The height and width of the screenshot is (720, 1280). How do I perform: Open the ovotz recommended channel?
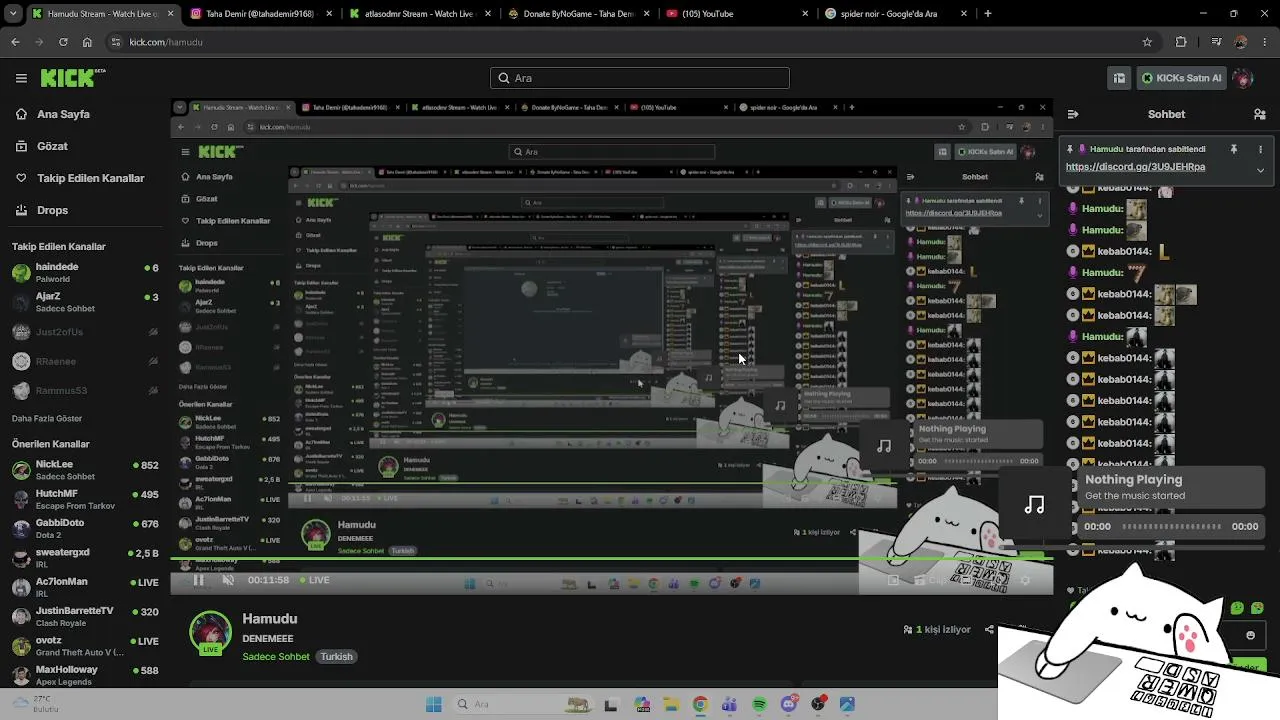click(84, 646)
